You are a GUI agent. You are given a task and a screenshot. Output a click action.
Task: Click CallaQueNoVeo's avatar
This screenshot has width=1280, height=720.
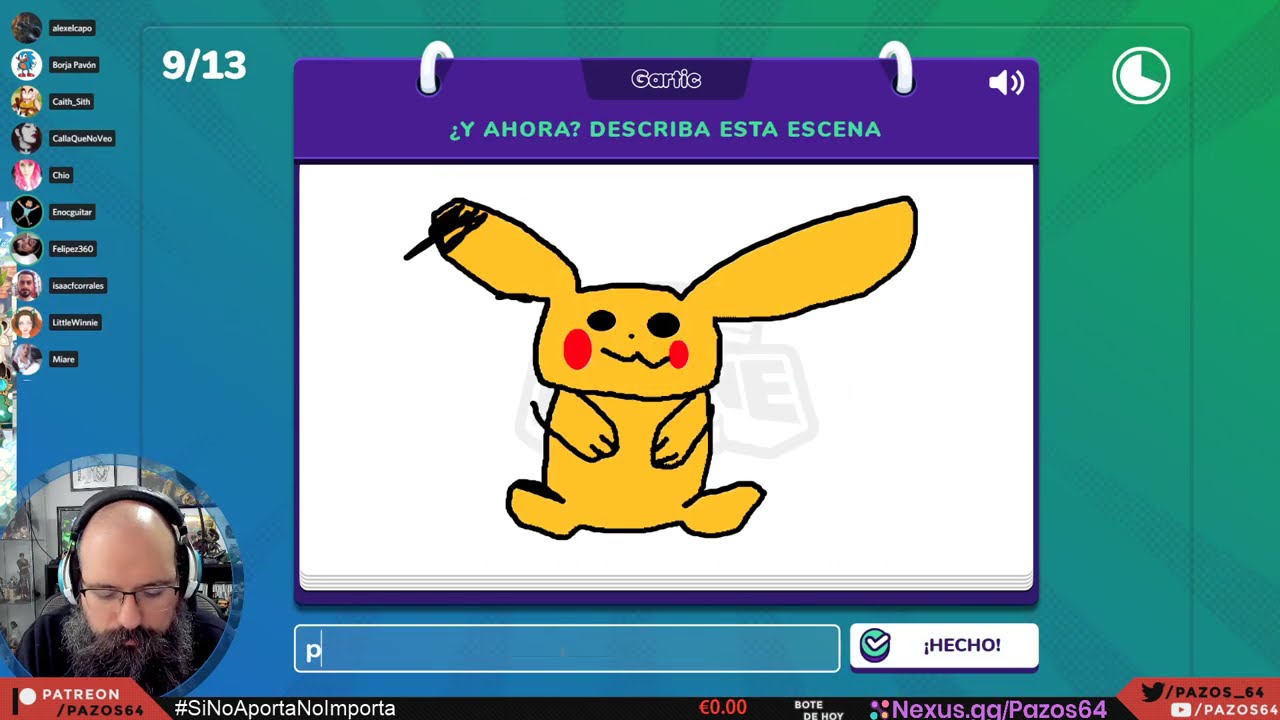(27, 138)
